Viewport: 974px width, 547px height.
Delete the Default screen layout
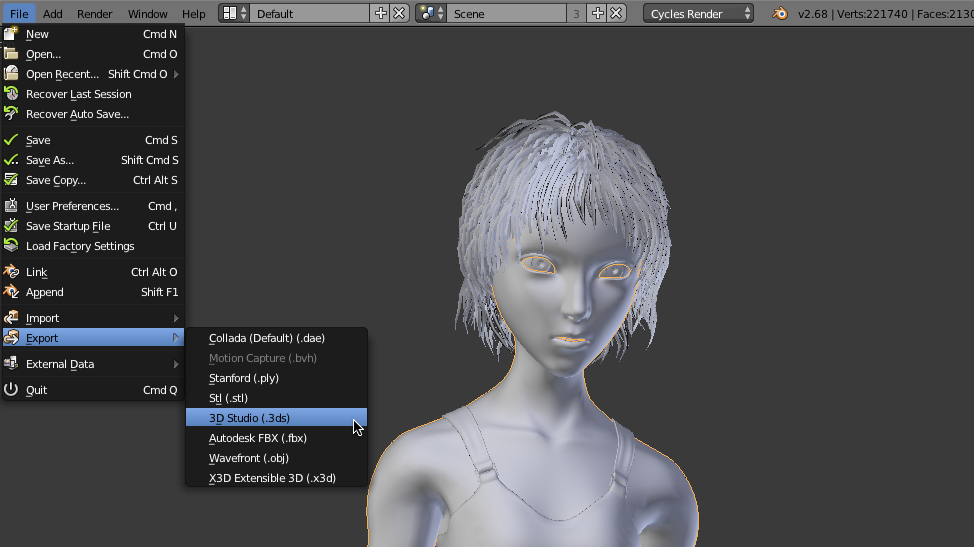[x=399, y=14]
